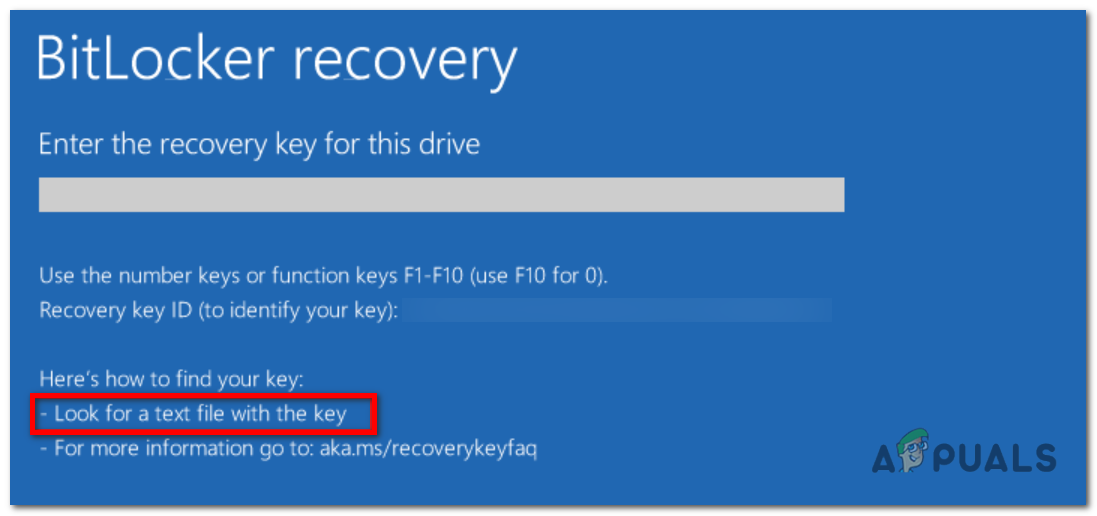Click the dash bullet before "For more information"
1097x516 pixels.
tap(44, 448)
